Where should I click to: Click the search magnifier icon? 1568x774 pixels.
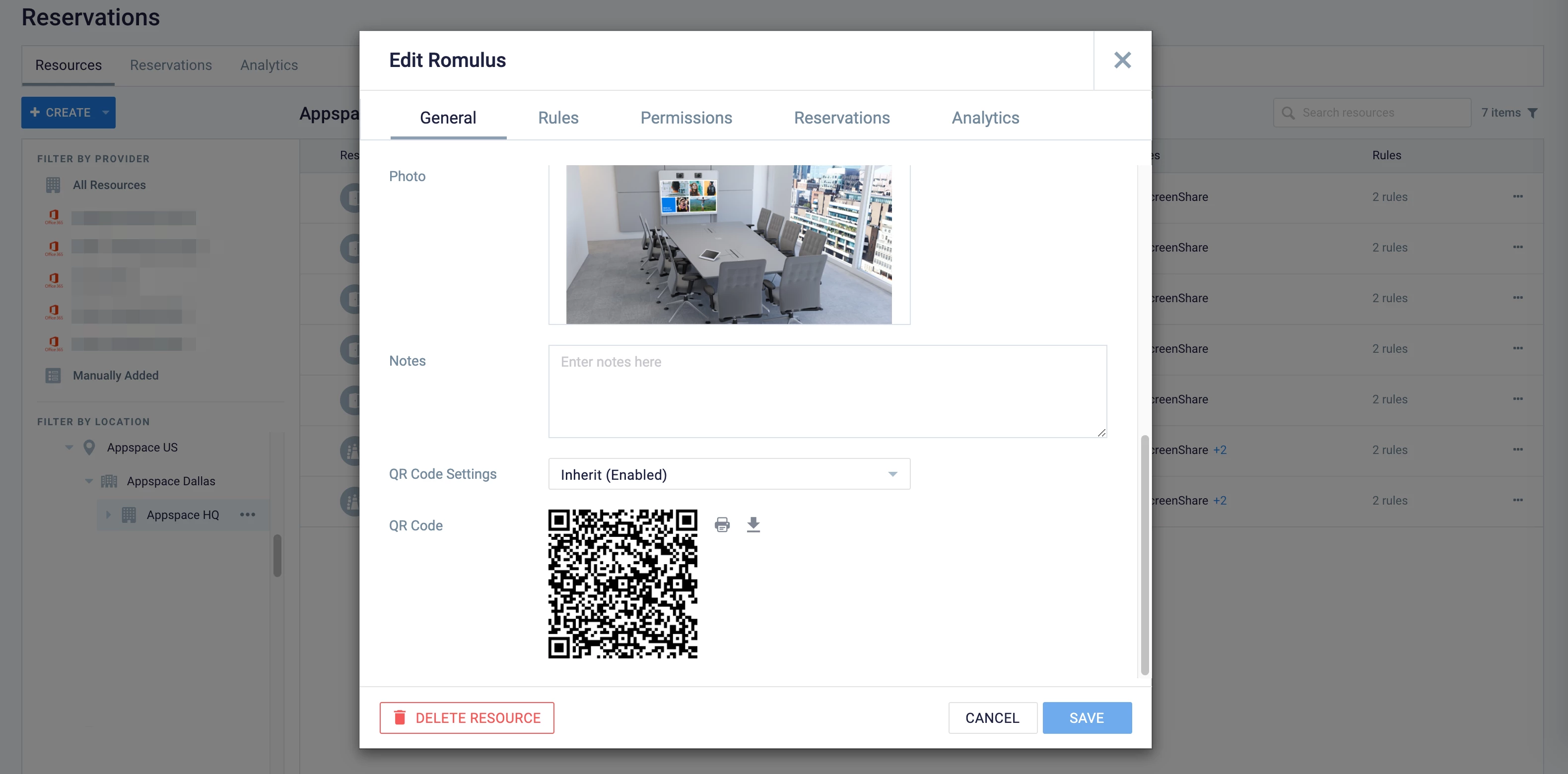(x=1288, y=113)
